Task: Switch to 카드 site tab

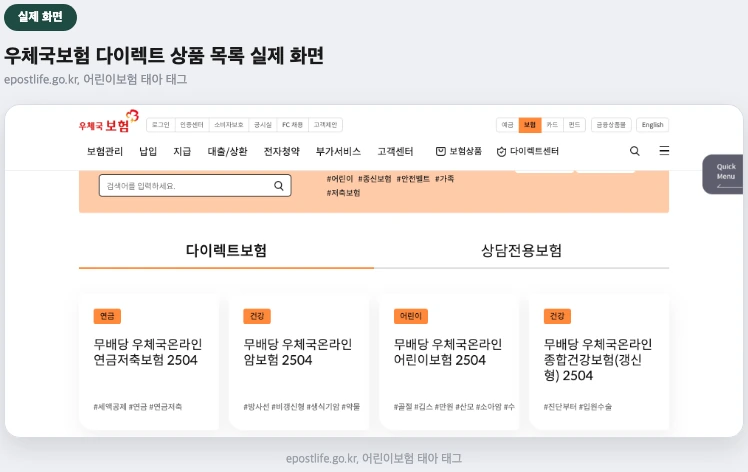Action: tap(552, 125)
